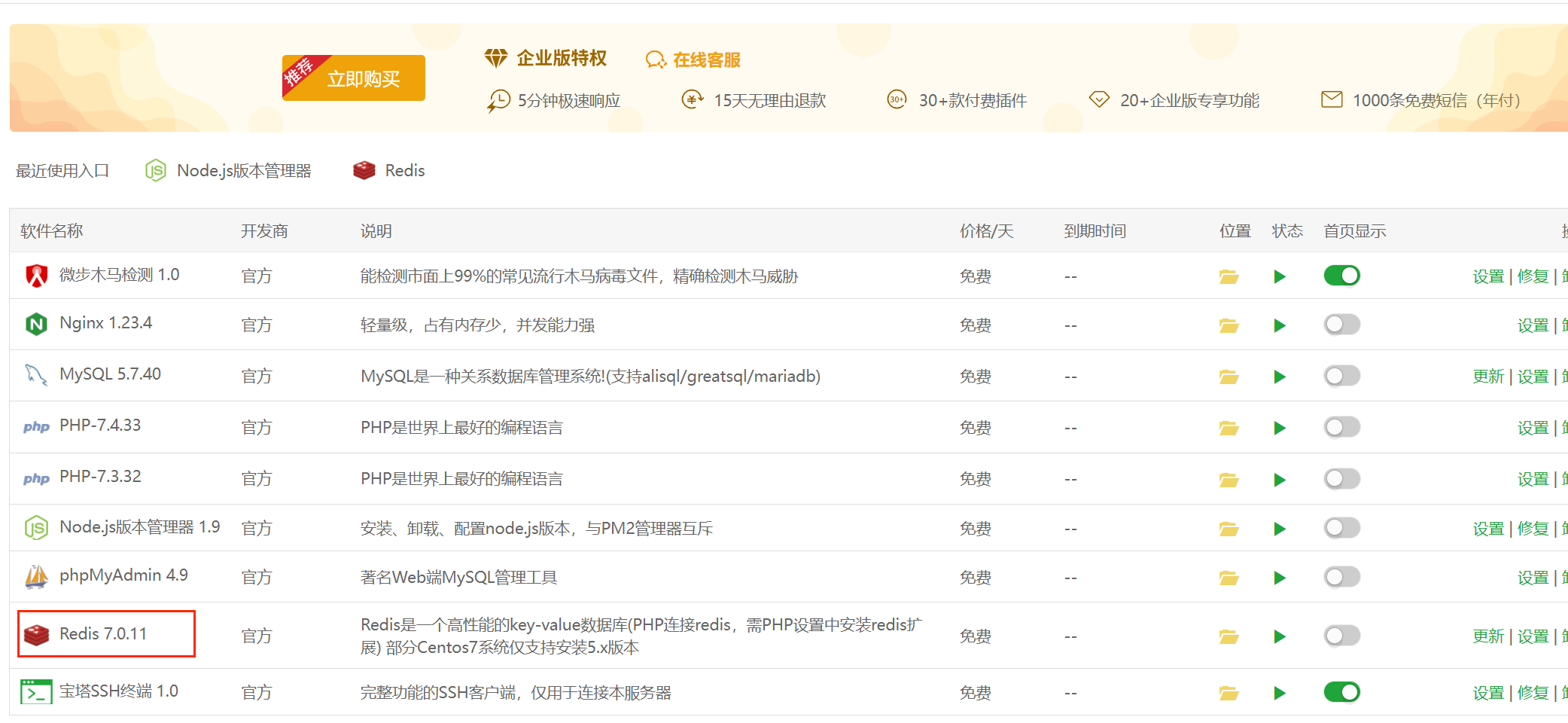This screenshot has height=723, width=1568.
Task: Click the 到期时间 column header
Action: click(1095, 231)
